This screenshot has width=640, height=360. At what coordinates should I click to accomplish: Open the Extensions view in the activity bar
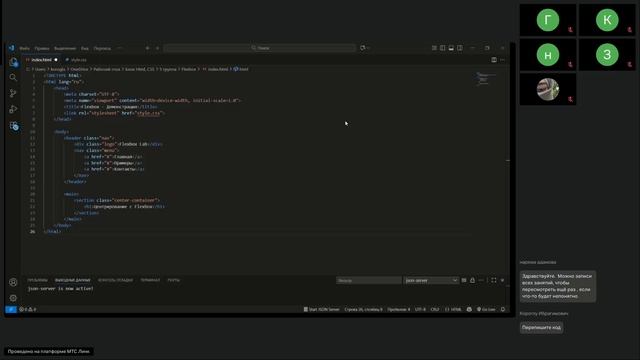tap(14, 126)
